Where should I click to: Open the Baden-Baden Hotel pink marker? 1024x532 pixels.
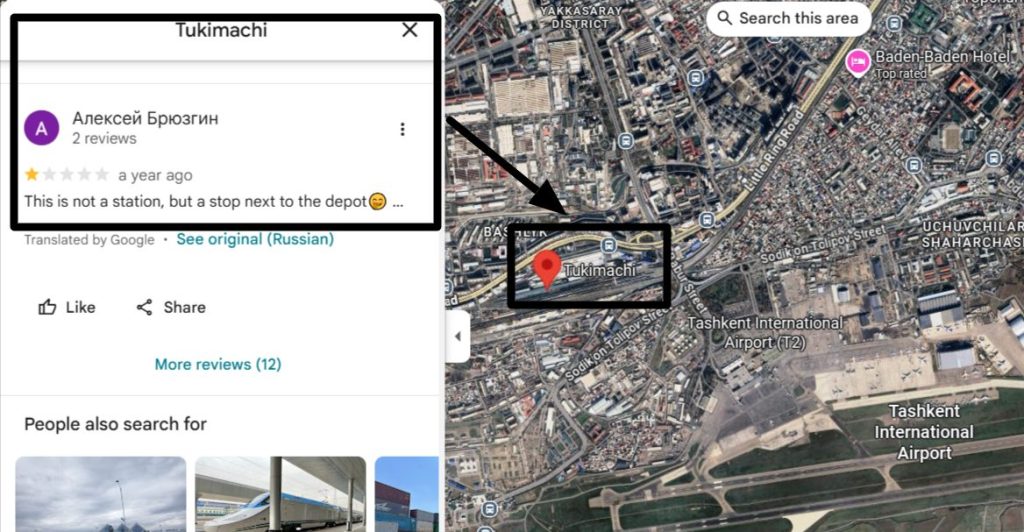click(x=858, y=63)
